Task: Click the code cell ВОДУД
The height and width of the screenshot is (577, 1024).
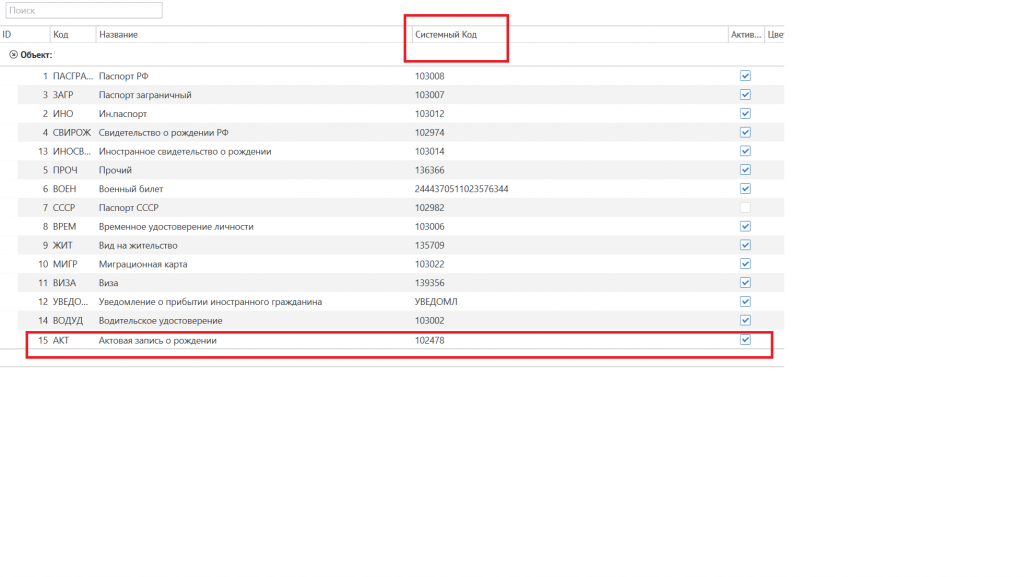Action: (x=68, y=321)
